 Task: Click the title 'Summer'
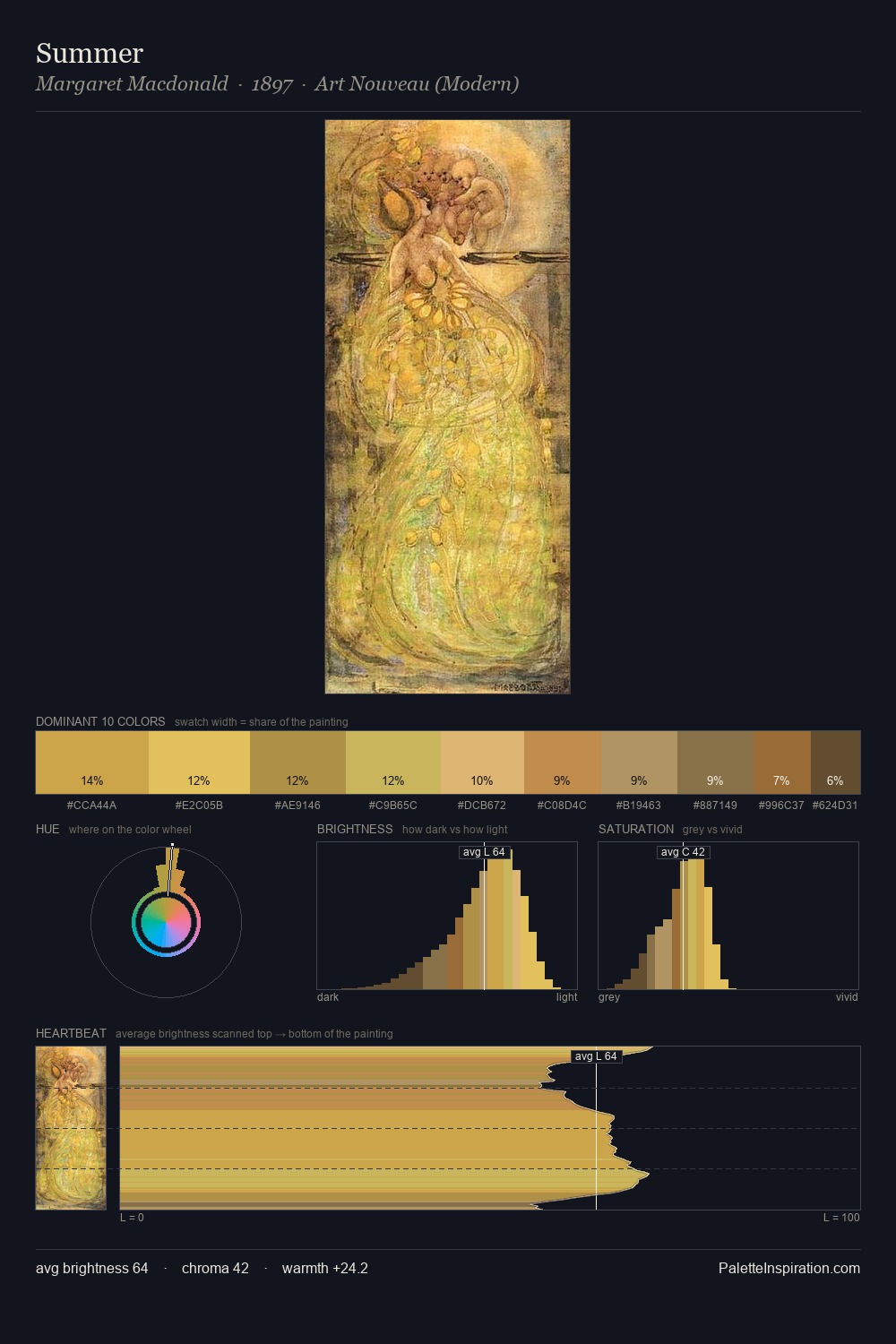pos(90,53)
